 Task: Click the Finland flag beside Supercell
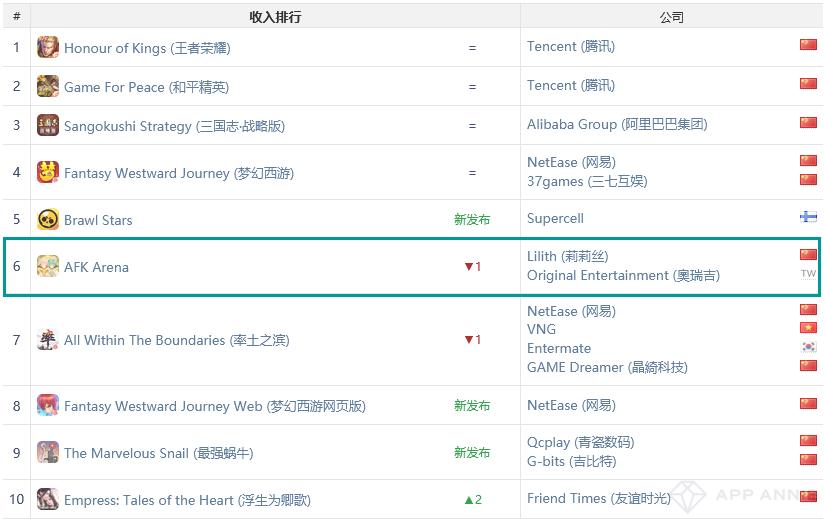coord(808,217)
